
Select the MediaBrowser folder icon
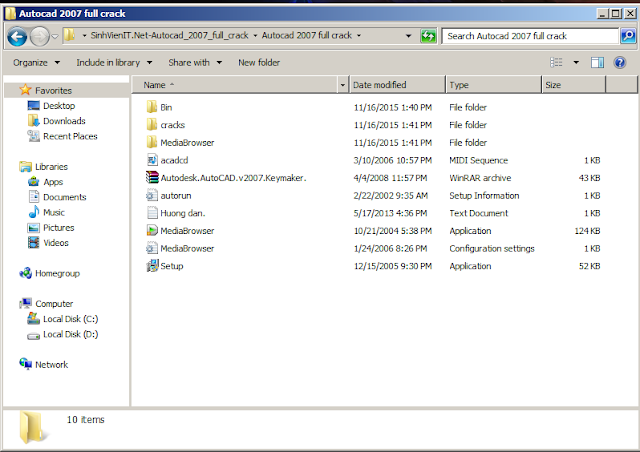[152, 143]
